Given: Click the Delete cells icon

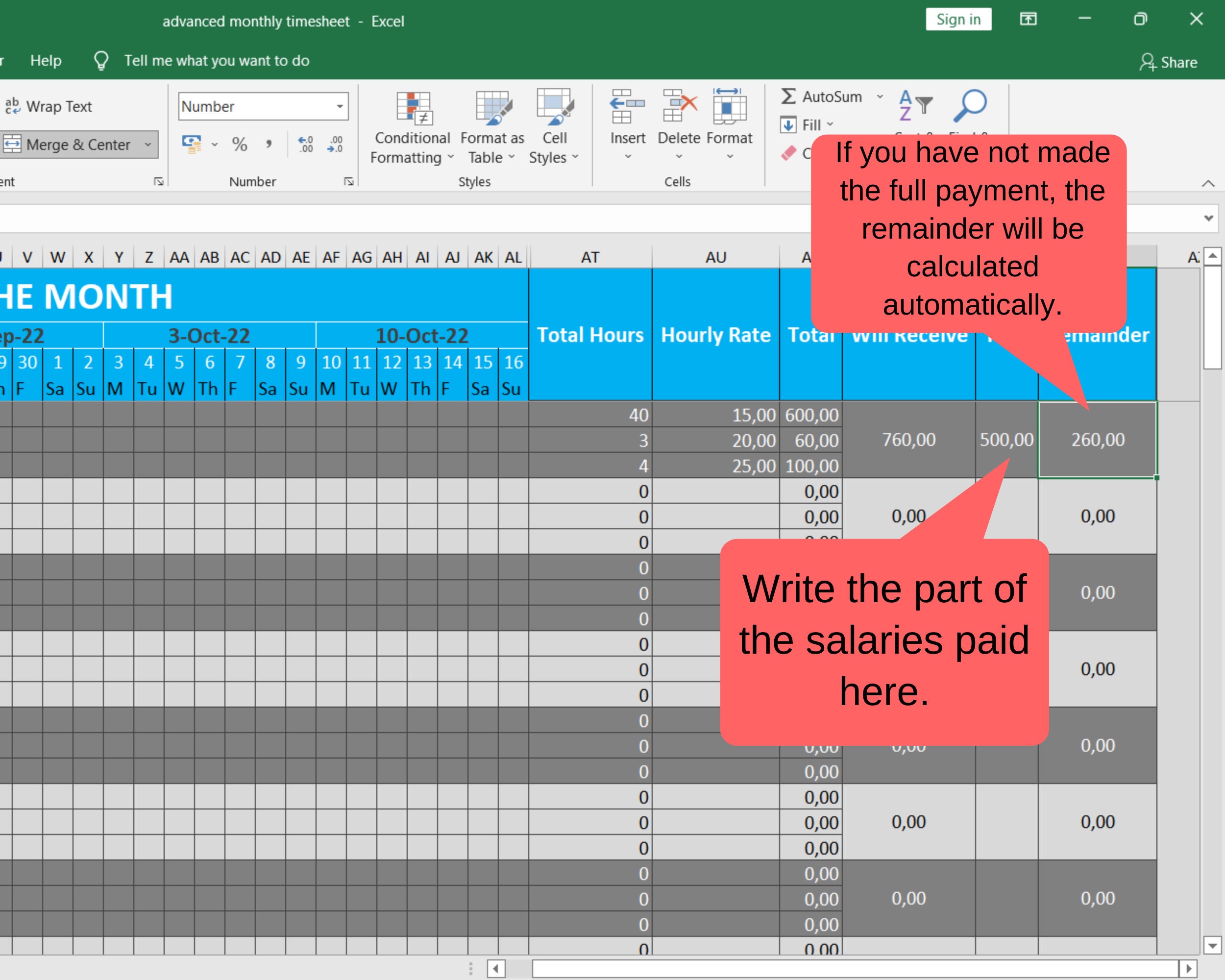Looking at the screenshot, I should [679, 106].
